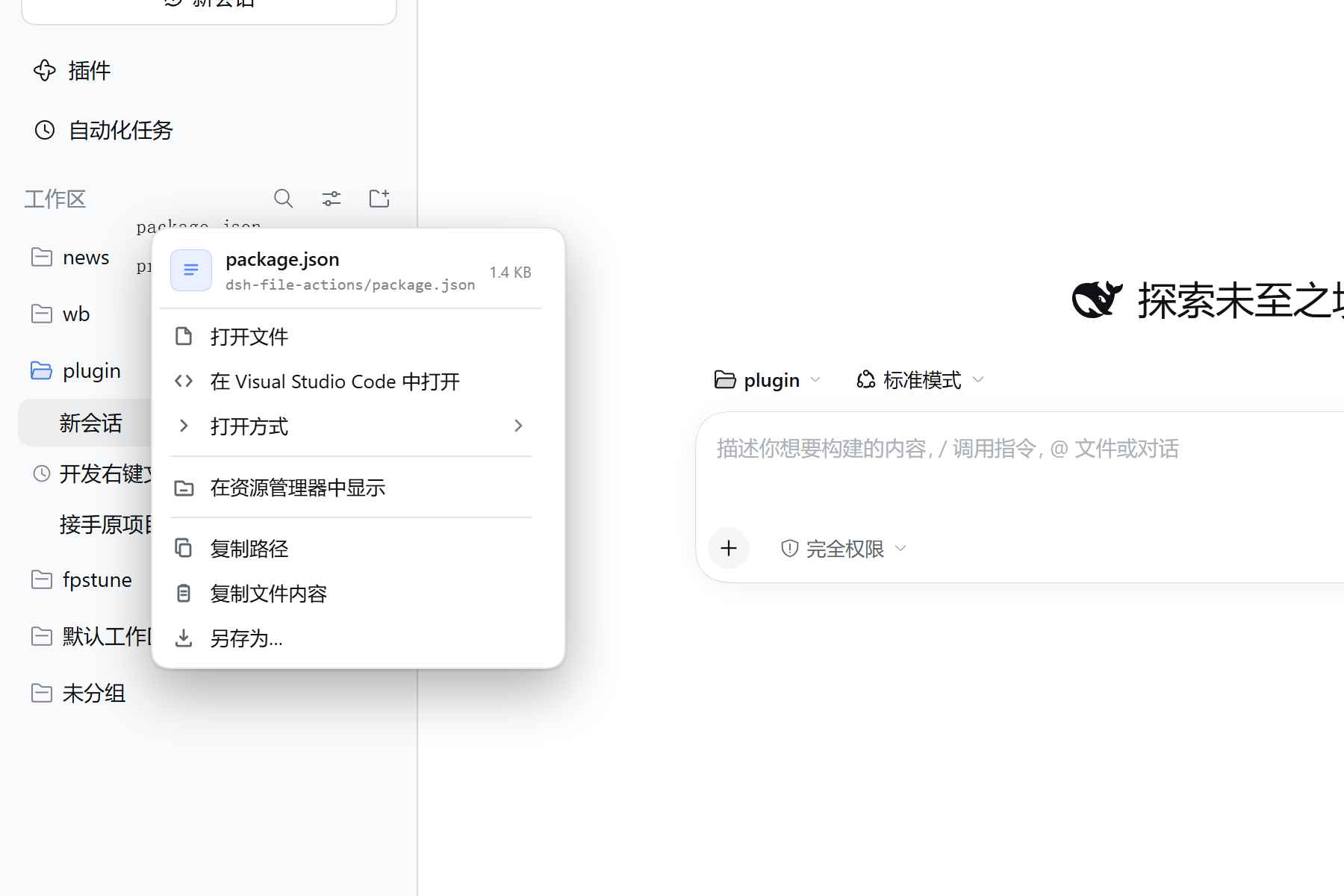Choose 打开文件 from context menu
This screenshot has height=896, width=1344.
tap(351, 337)
